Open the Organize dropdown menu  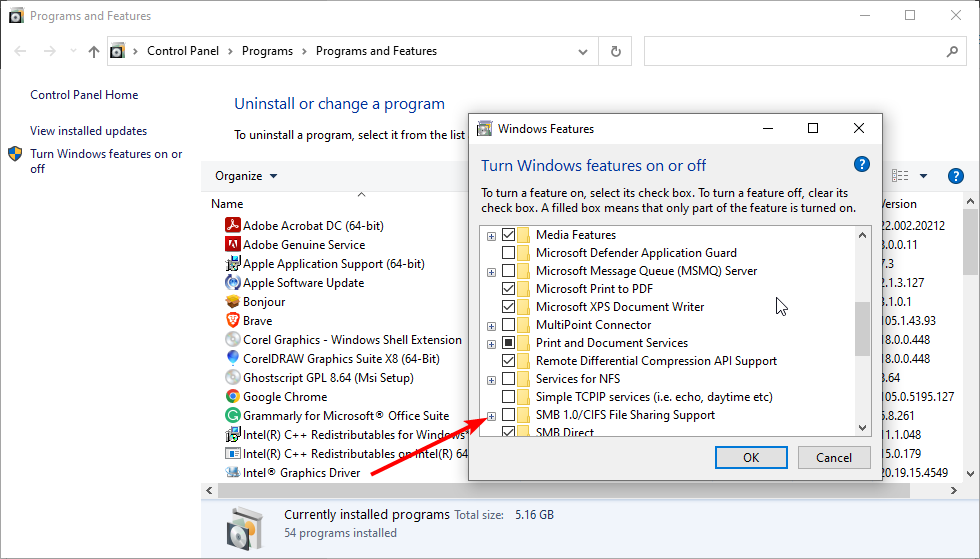(246, 176)
